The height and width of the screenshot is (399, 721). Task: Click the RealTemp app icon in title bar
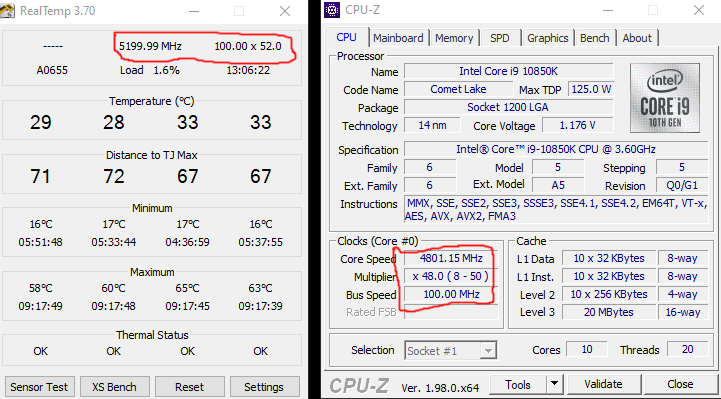7,10
